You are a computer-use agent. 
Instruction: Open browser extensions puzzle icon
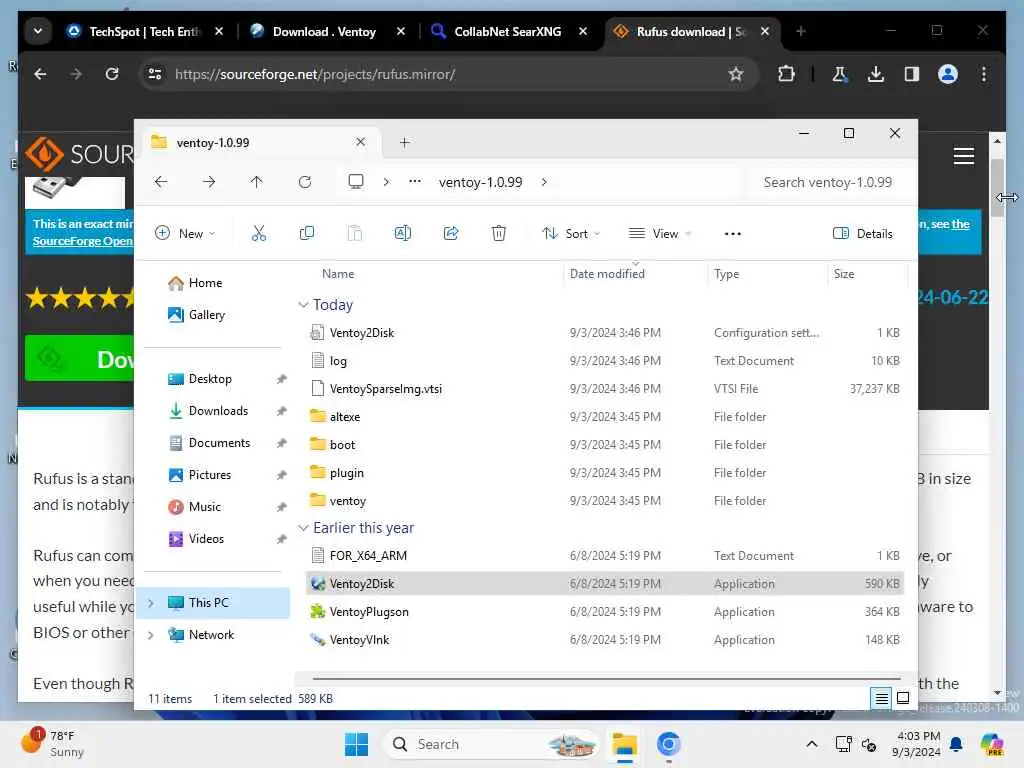(x=786, y=74)
